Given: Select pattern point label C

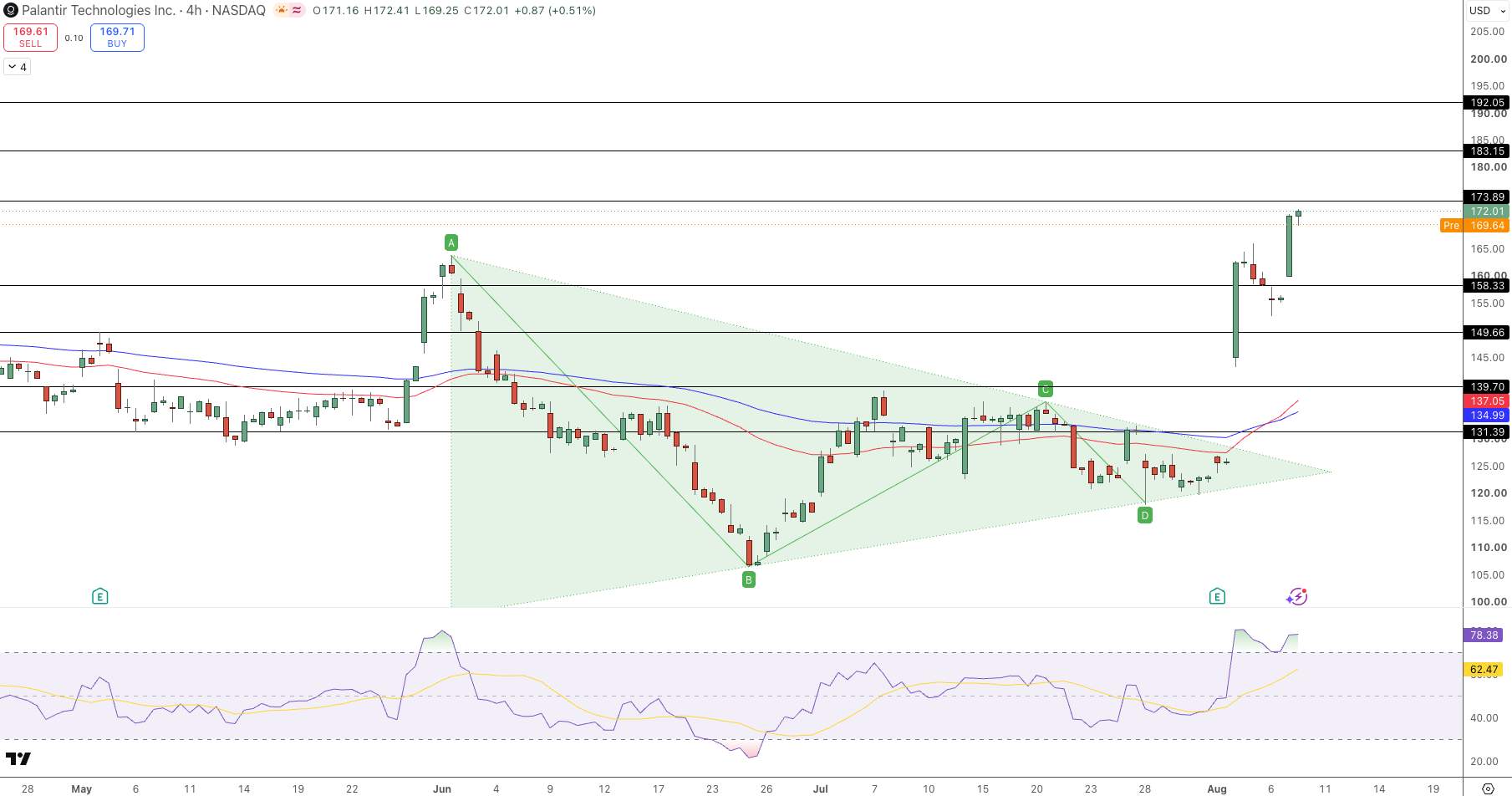Looking at the screenshot, I should coord(1045,389).
